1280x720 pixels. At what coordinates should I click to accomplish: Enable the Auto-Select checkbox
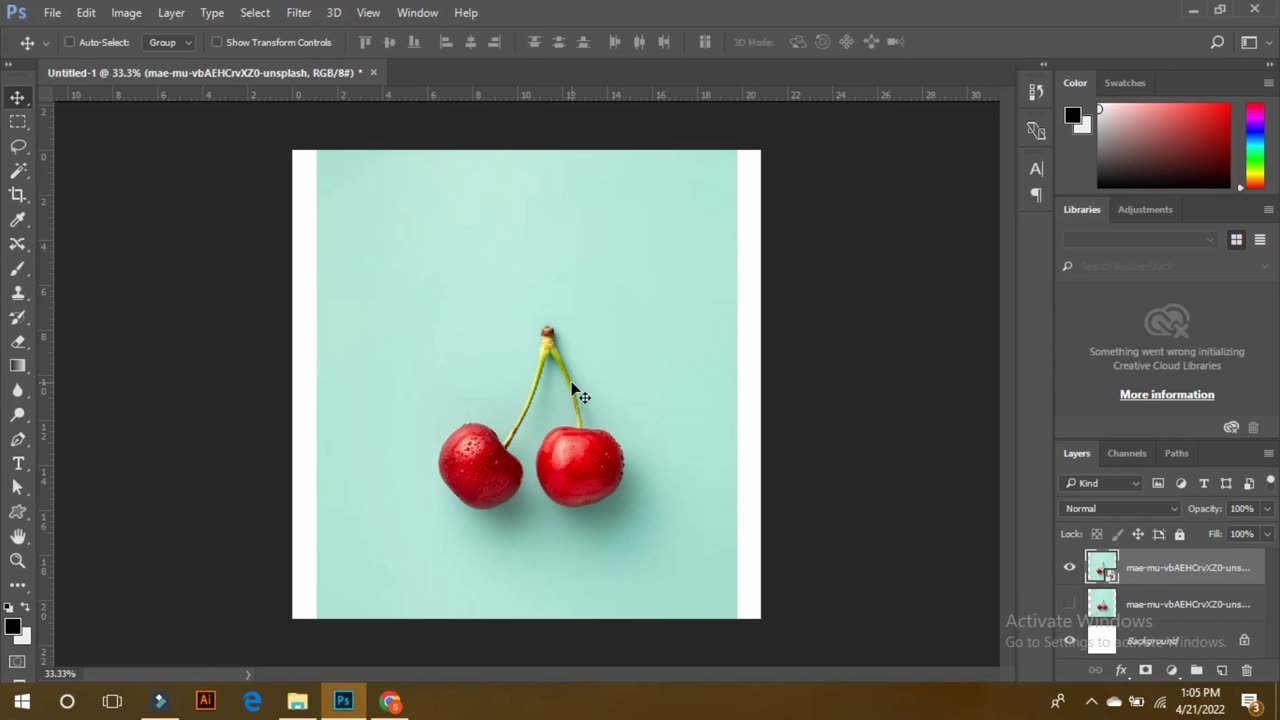click(x=70, y=42)
